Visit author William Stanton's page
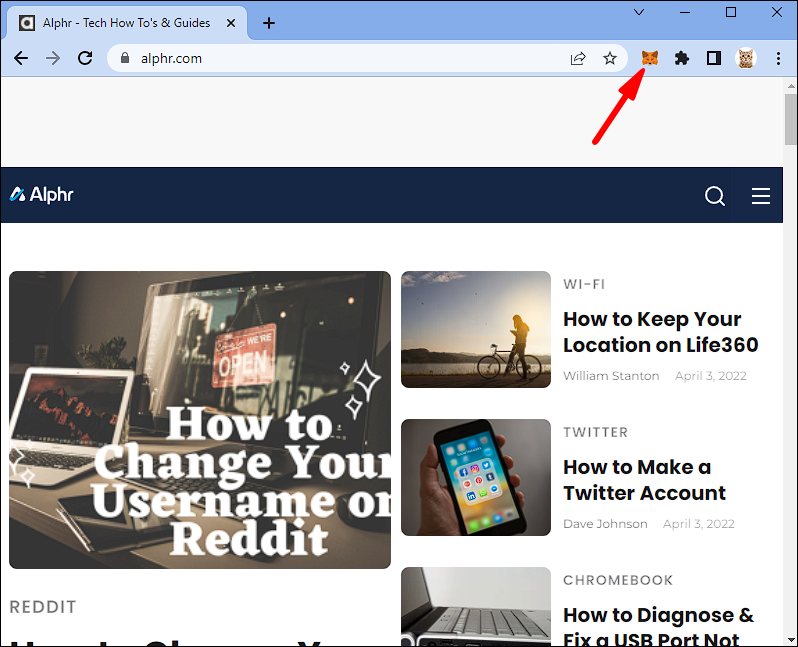 [611, 376]
